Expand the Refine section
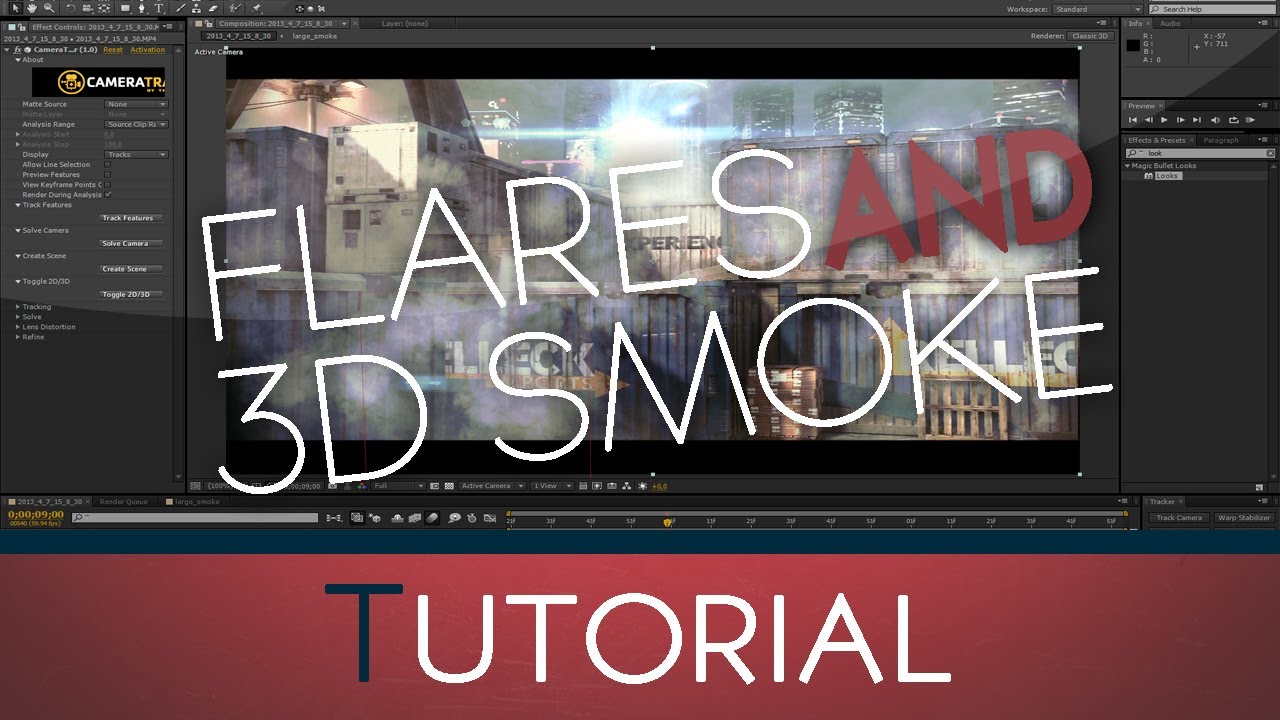Viewport: 1280px width, 720px height. [x=18, y=336]
